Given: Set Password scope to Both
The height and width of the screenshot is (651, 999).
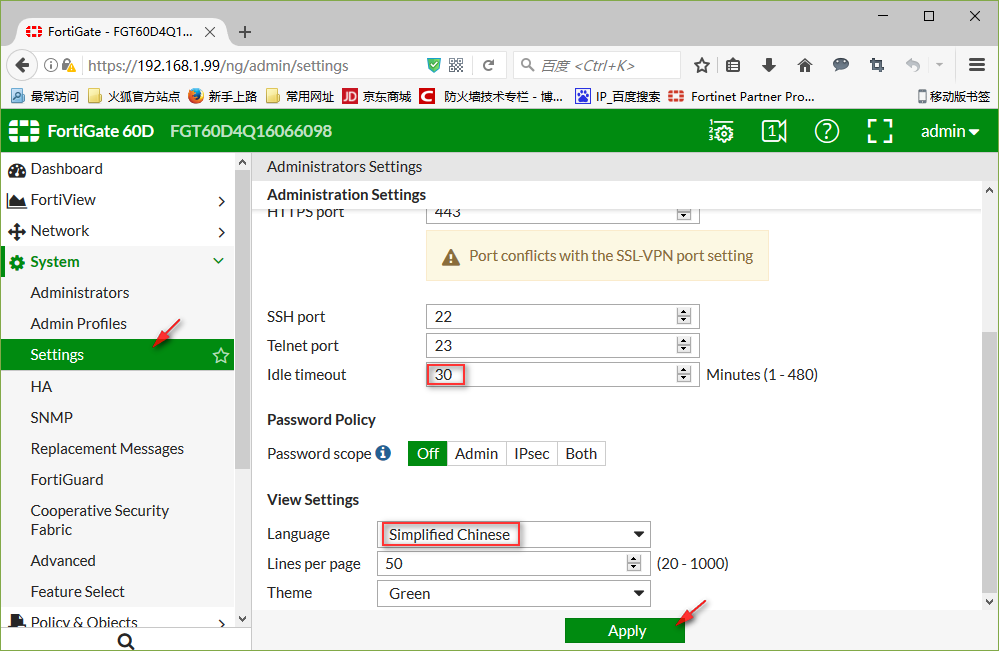Looking at the screenshot, I should (x=581, y=454).
